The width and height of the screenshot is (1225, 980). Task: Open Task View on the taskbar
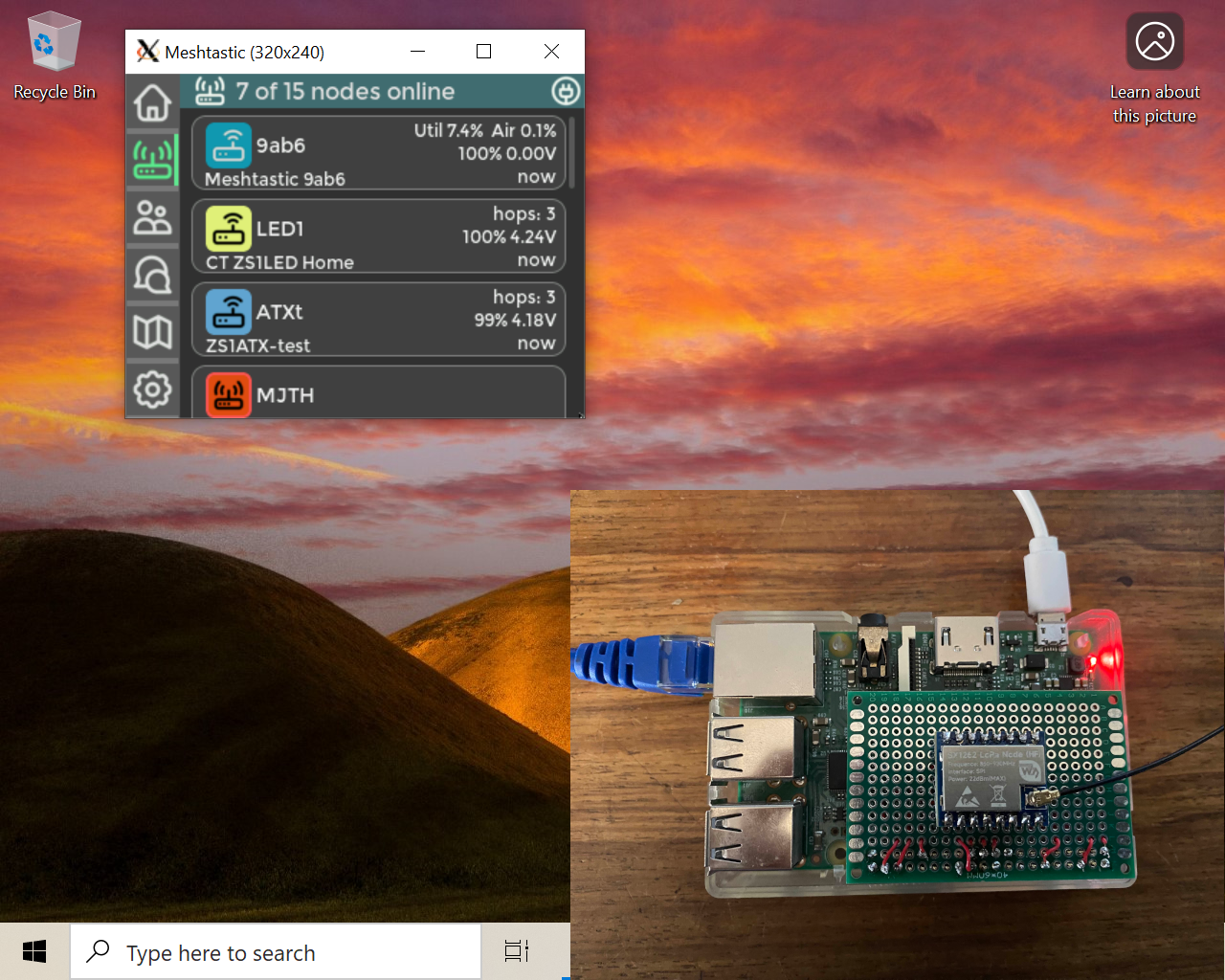click(x=517, y=951)
